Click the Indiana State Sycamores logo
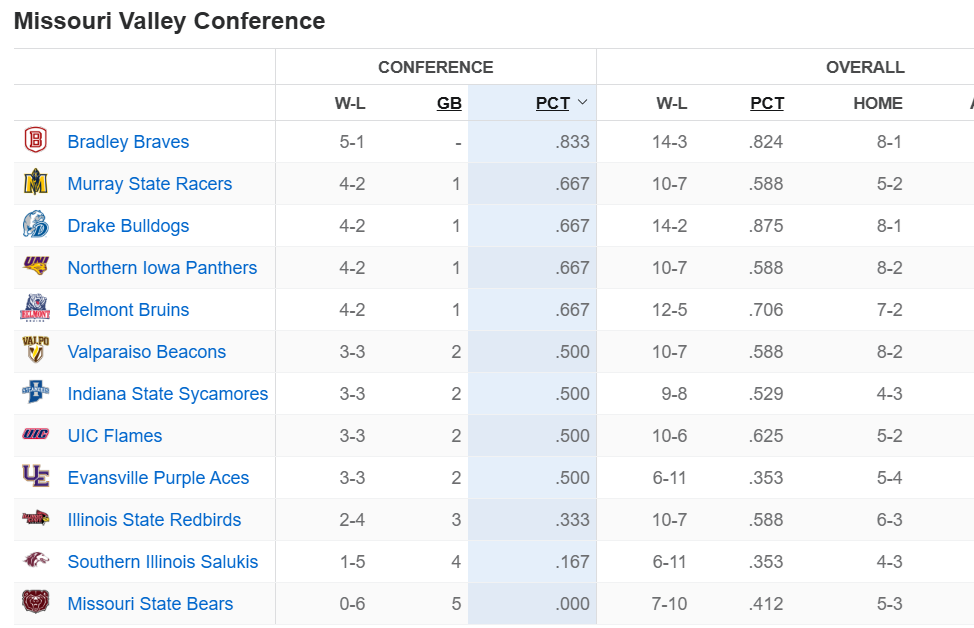The height and width of the screenshot is (628, 974). tap(35, 392)
